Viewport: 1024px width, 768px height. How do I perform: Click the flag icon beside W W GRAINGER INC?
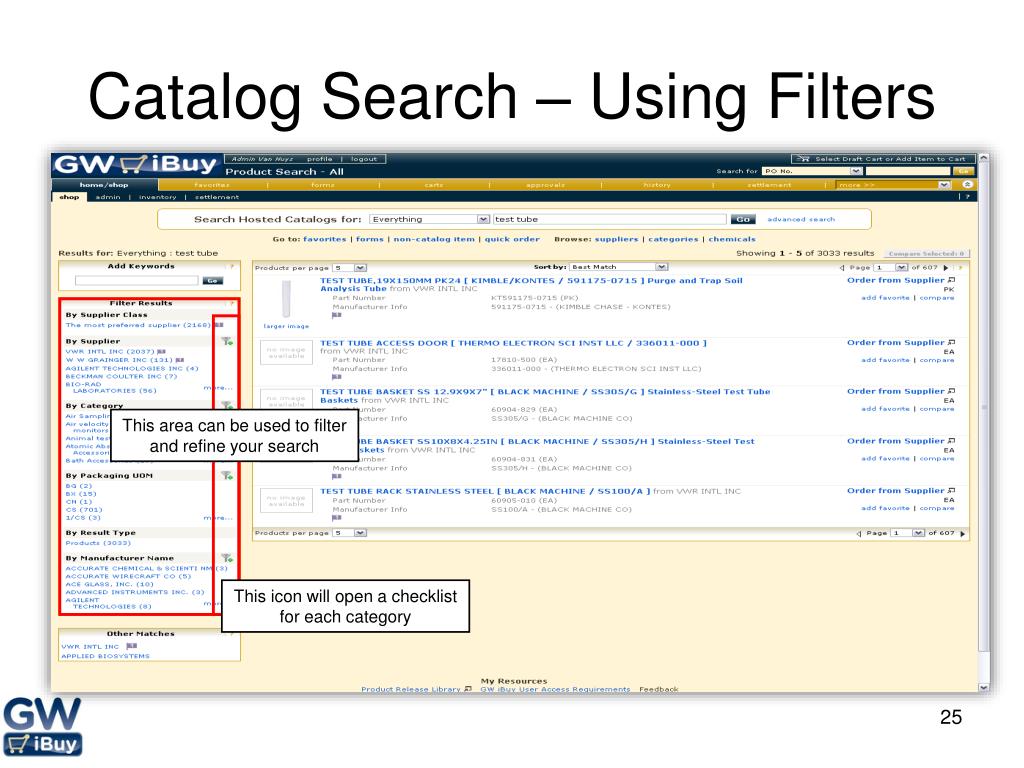pos(180,360)
